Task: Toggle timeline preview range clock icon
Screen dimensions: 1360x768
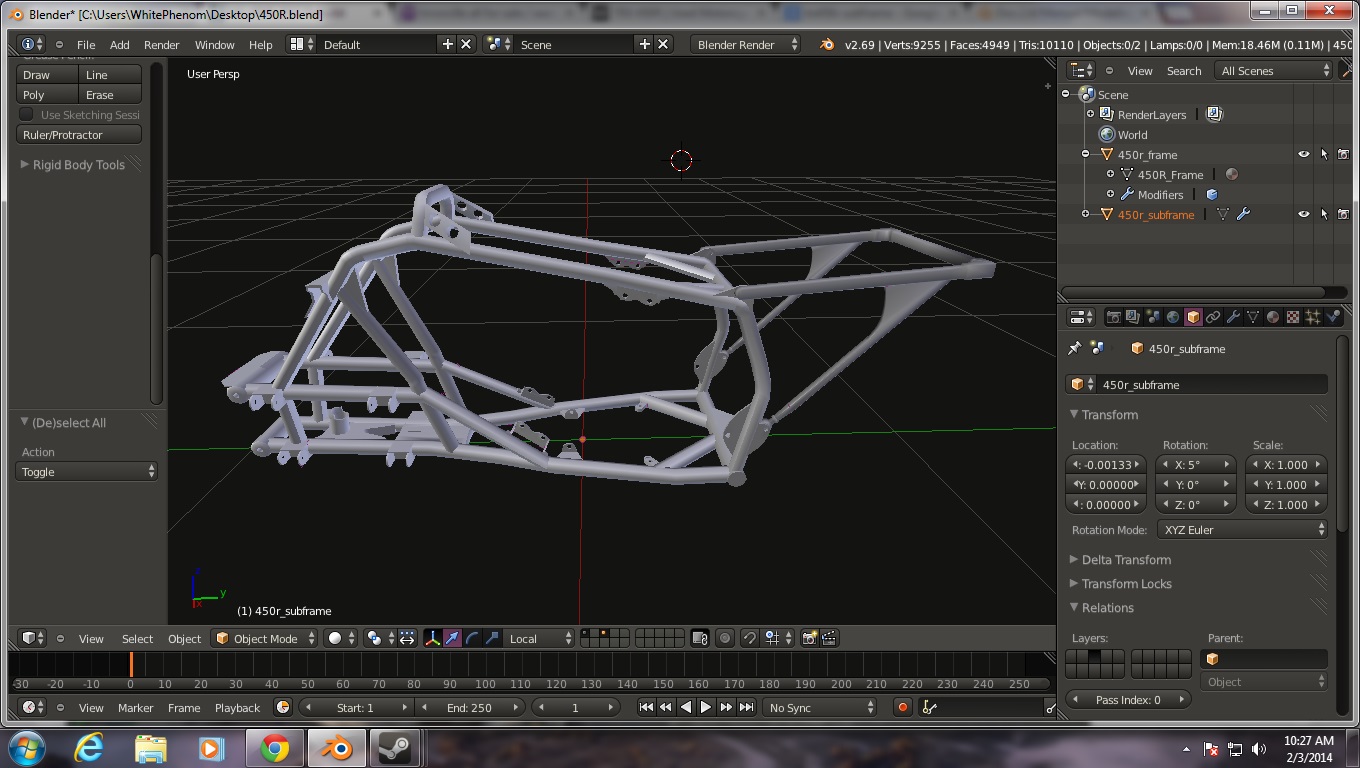Action: coord(283,707)
